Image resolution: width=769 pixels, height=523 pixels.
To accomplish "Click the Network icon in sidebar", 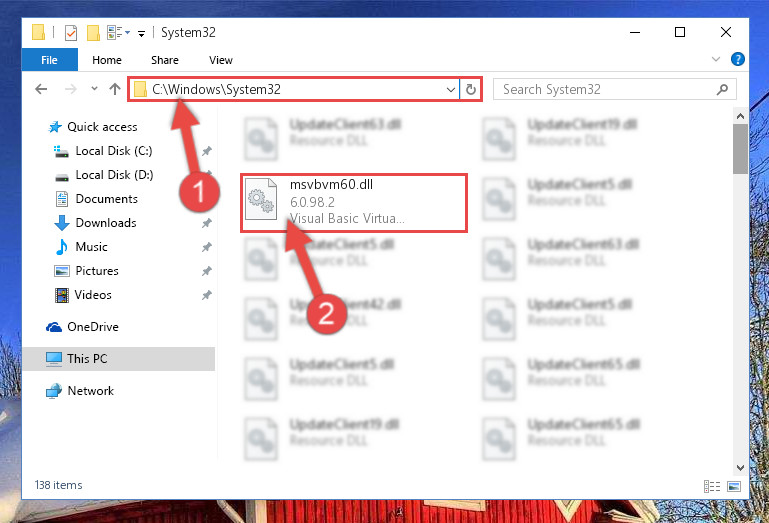I will (54, 391).
